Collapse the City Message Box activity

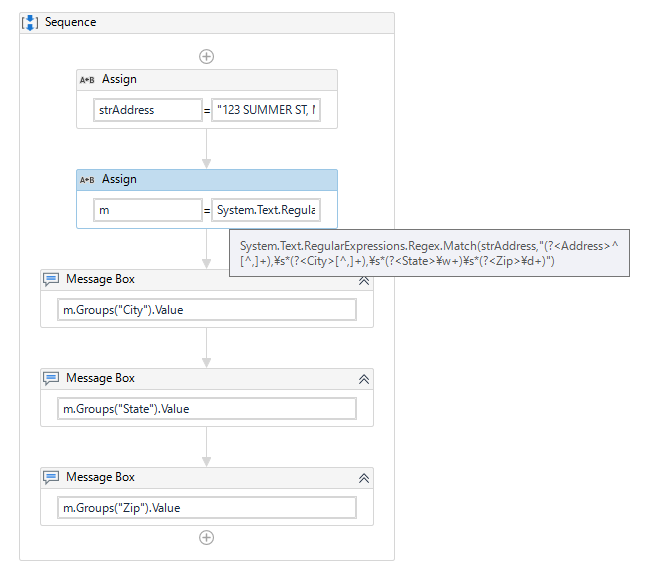364,280
